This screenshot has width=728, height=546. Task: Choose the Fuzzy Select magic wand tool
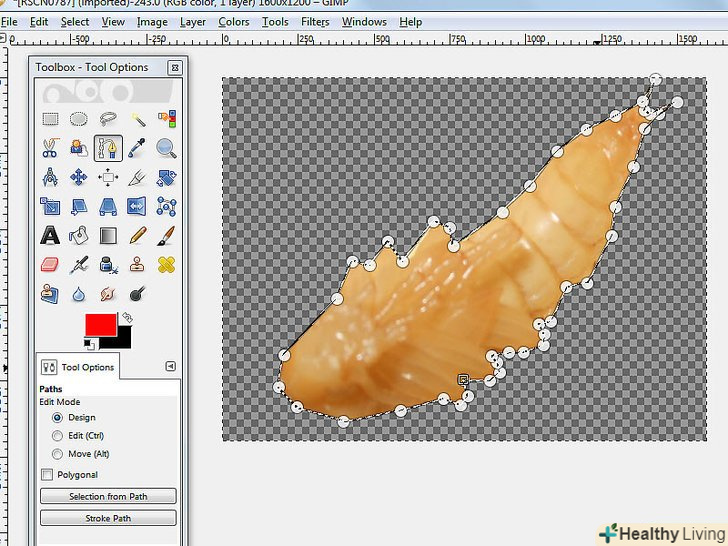coord(137,119)
